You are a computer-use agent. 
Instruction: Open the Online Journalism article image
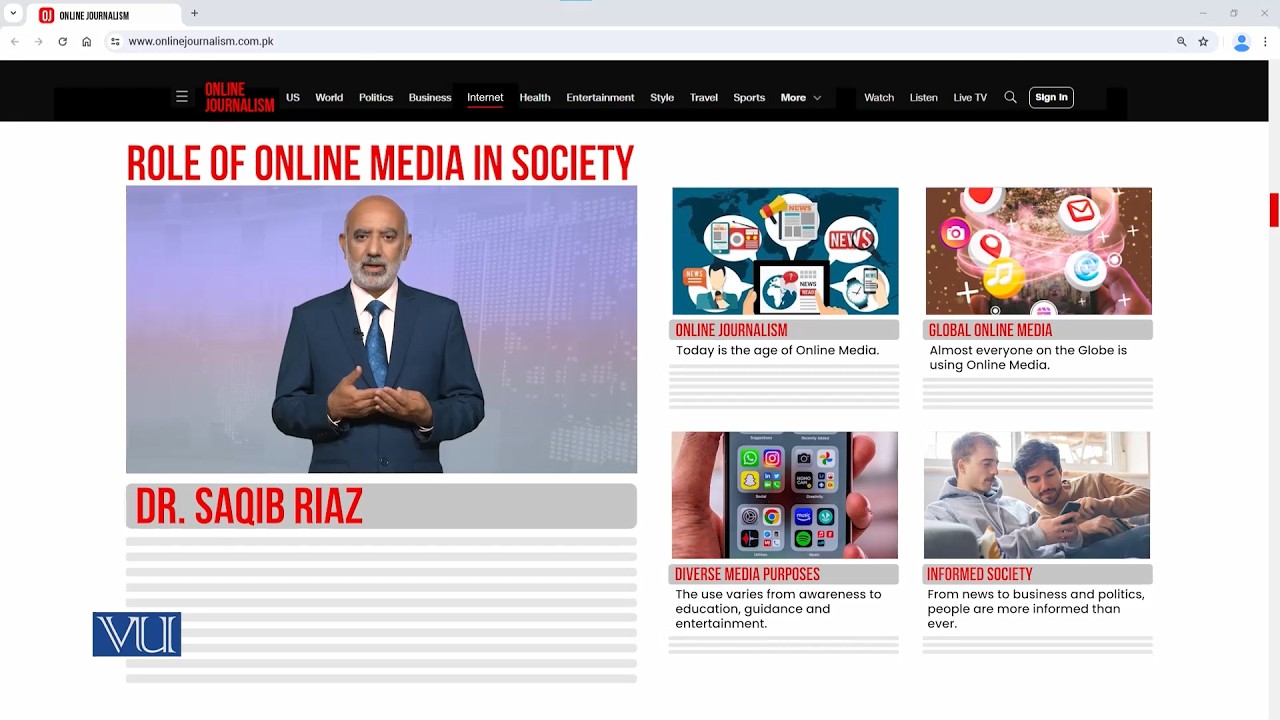click(785, 251)
